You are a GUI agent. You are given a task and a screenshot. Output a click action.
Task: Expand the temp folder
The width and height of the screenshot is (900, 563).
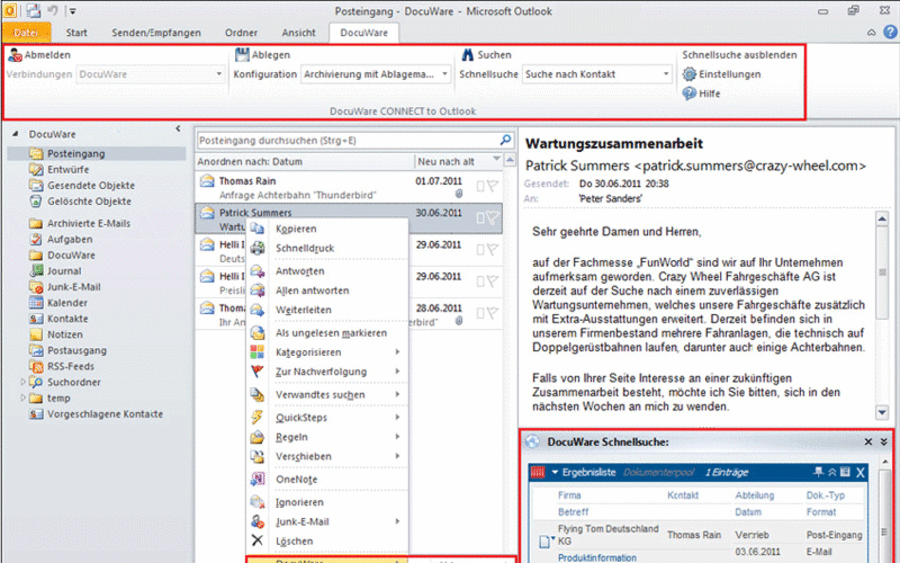pyautogui.click(x=23, y=397)
